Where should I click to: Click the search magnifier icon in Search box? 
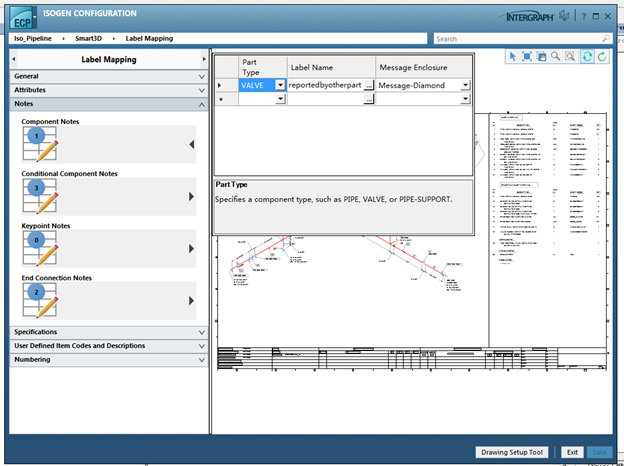pos(606,39)
